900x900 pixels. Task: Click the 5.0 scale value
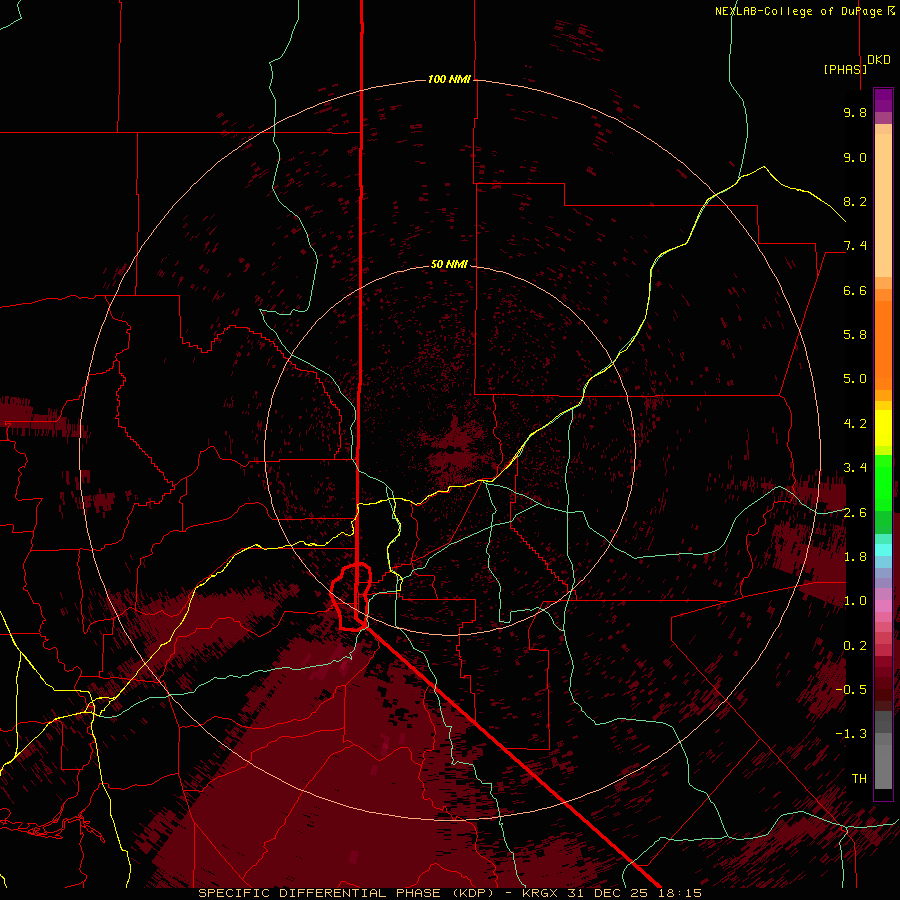click(x=855, y=379)
